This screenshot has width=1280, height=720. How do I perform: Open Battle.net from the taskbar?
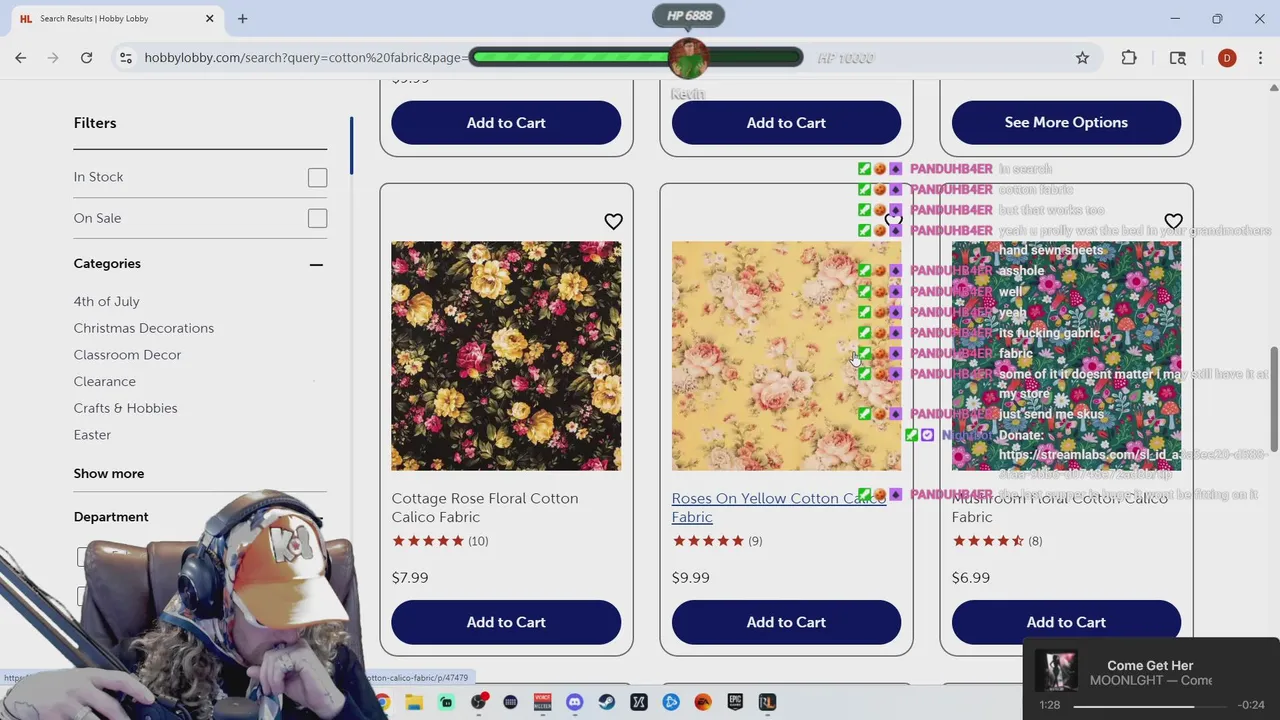coord(671,702)
